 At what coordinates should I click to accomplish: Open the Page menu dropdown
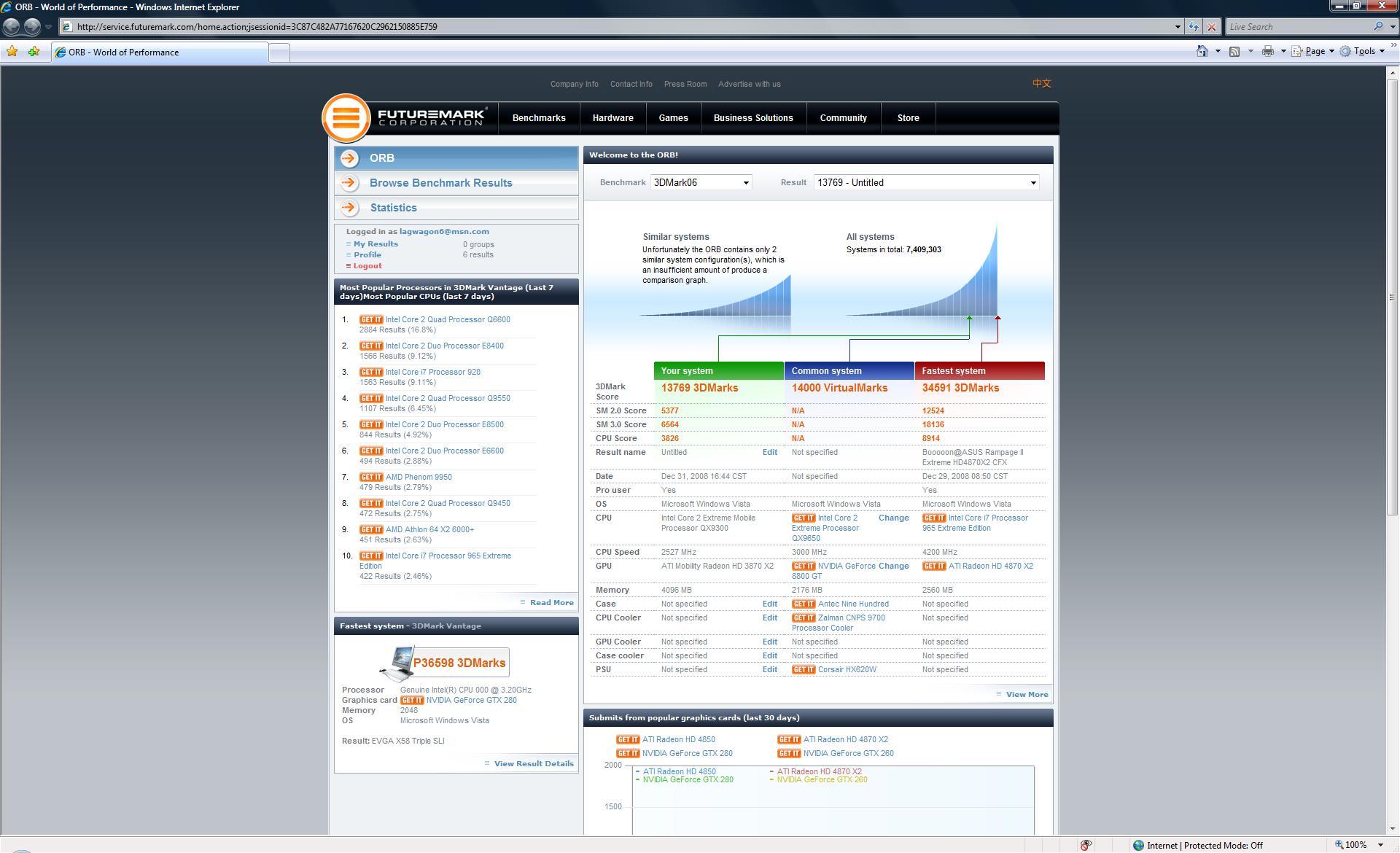(1312, 51)
